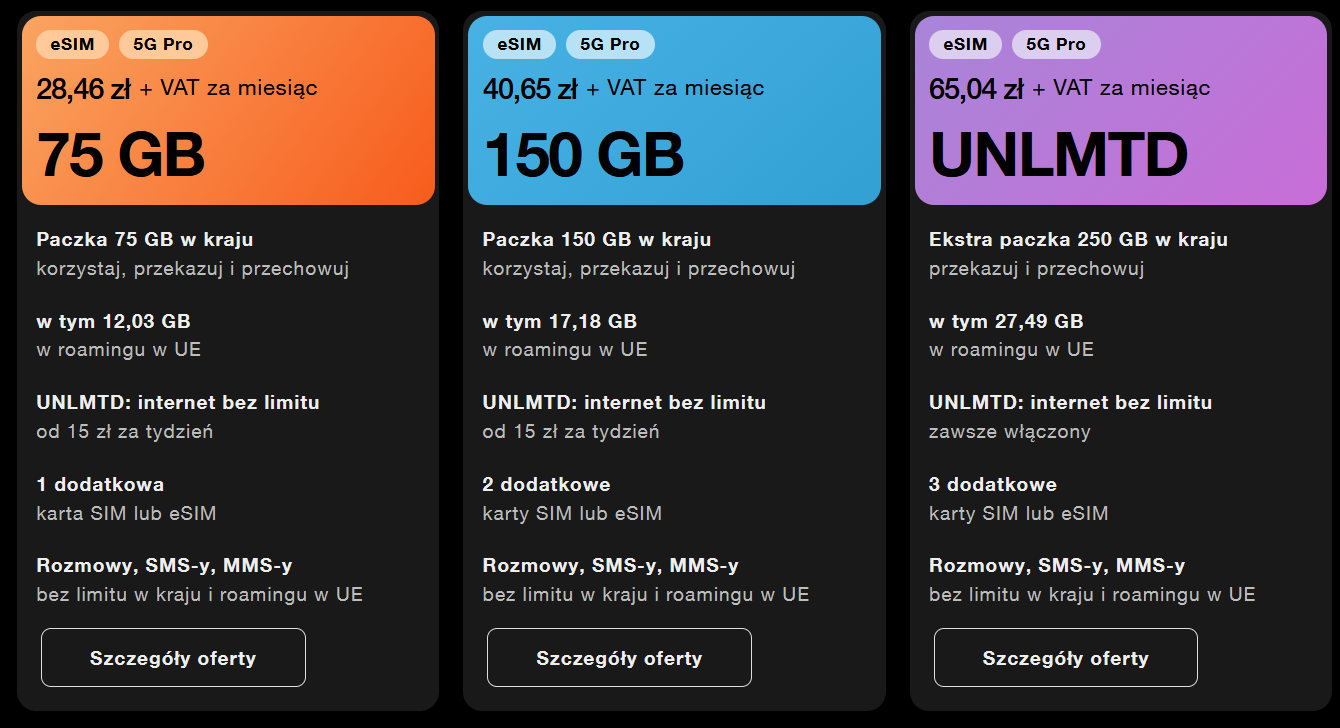Click 'Paczka 75 GB w kraju' feature
Screen dimensions: 1340x728
click(145, 240)
